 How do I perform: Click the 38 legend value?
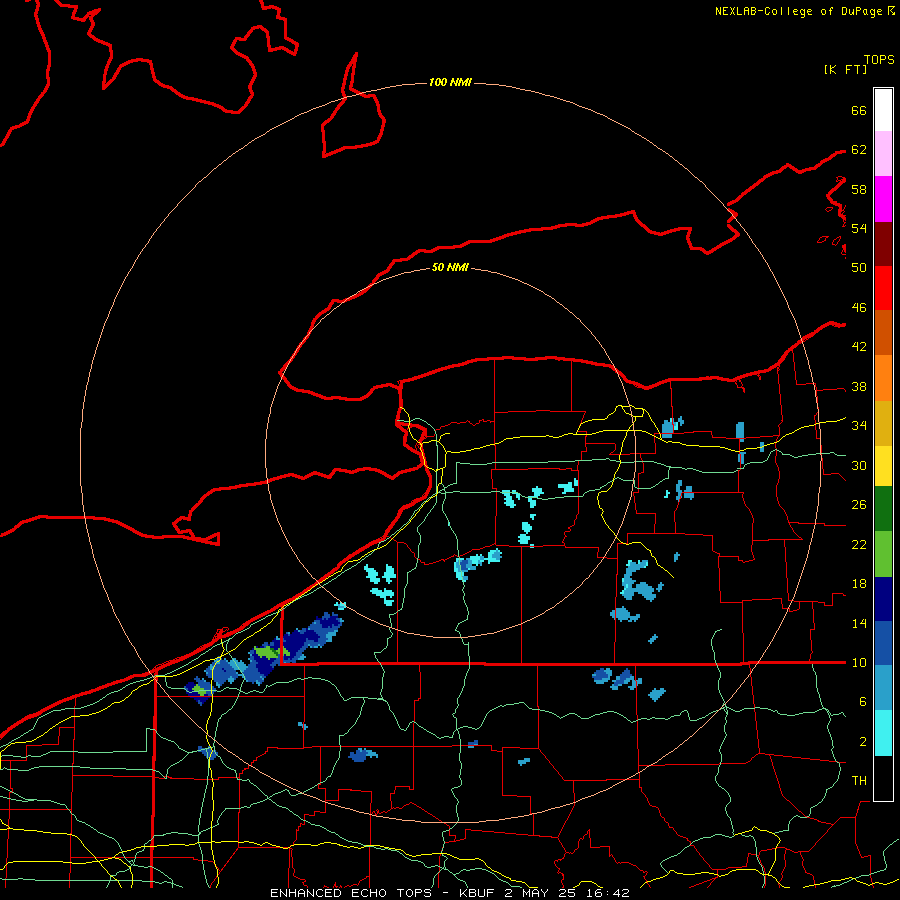pos(859,387)
